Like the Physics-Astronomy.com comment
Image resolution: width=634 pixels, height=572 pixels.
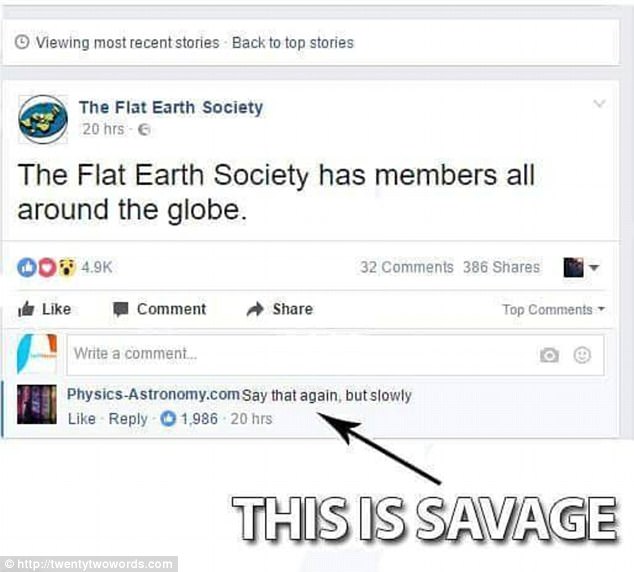point(82,419)
